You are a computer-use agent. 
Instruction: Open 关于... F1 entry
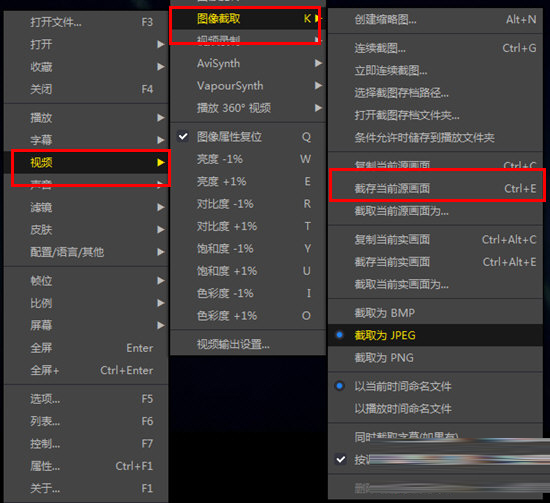tap(86, 488)
